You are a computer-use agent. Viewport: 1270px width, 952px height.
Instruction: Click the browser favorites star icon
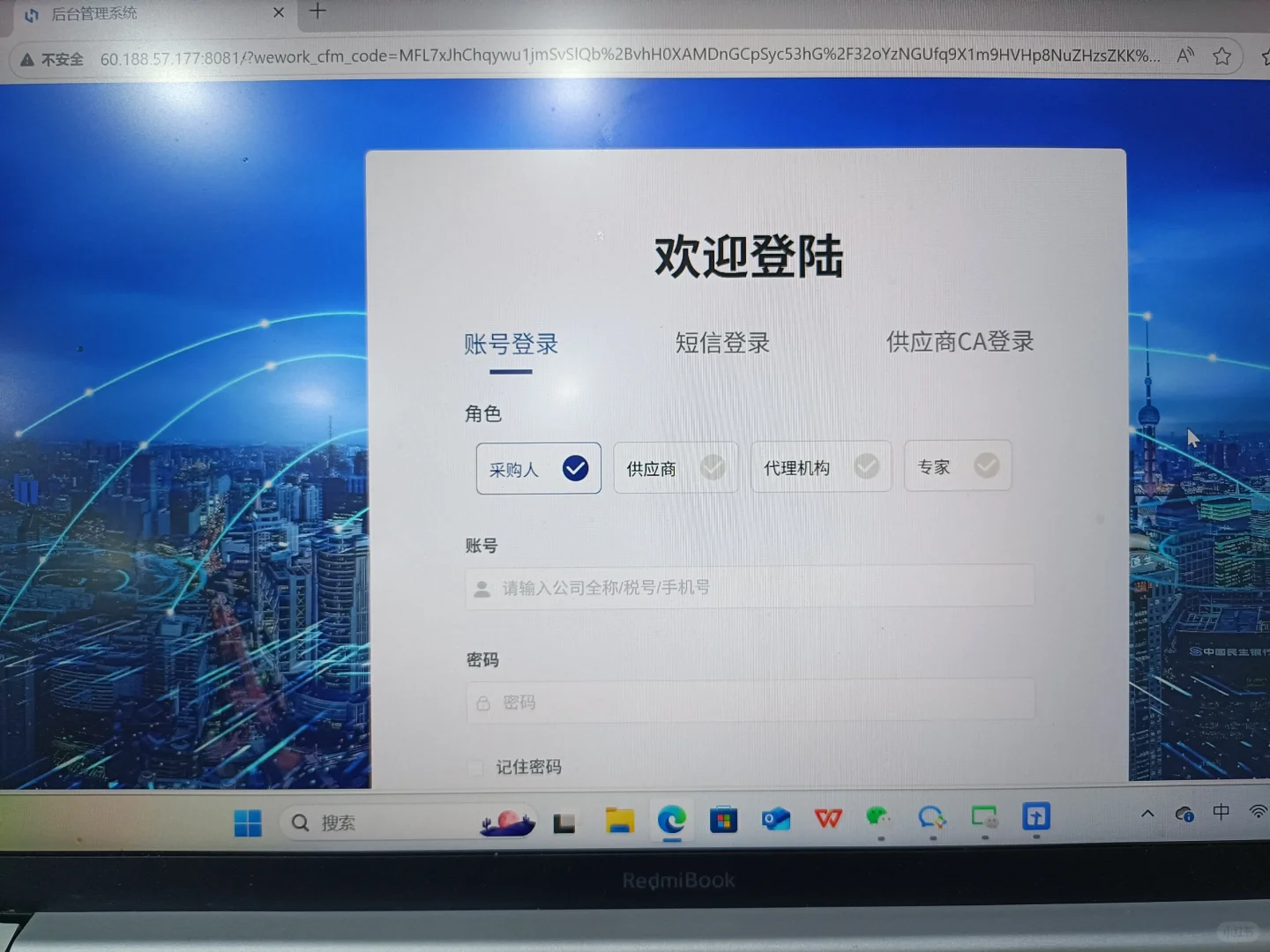[1222, 56]
